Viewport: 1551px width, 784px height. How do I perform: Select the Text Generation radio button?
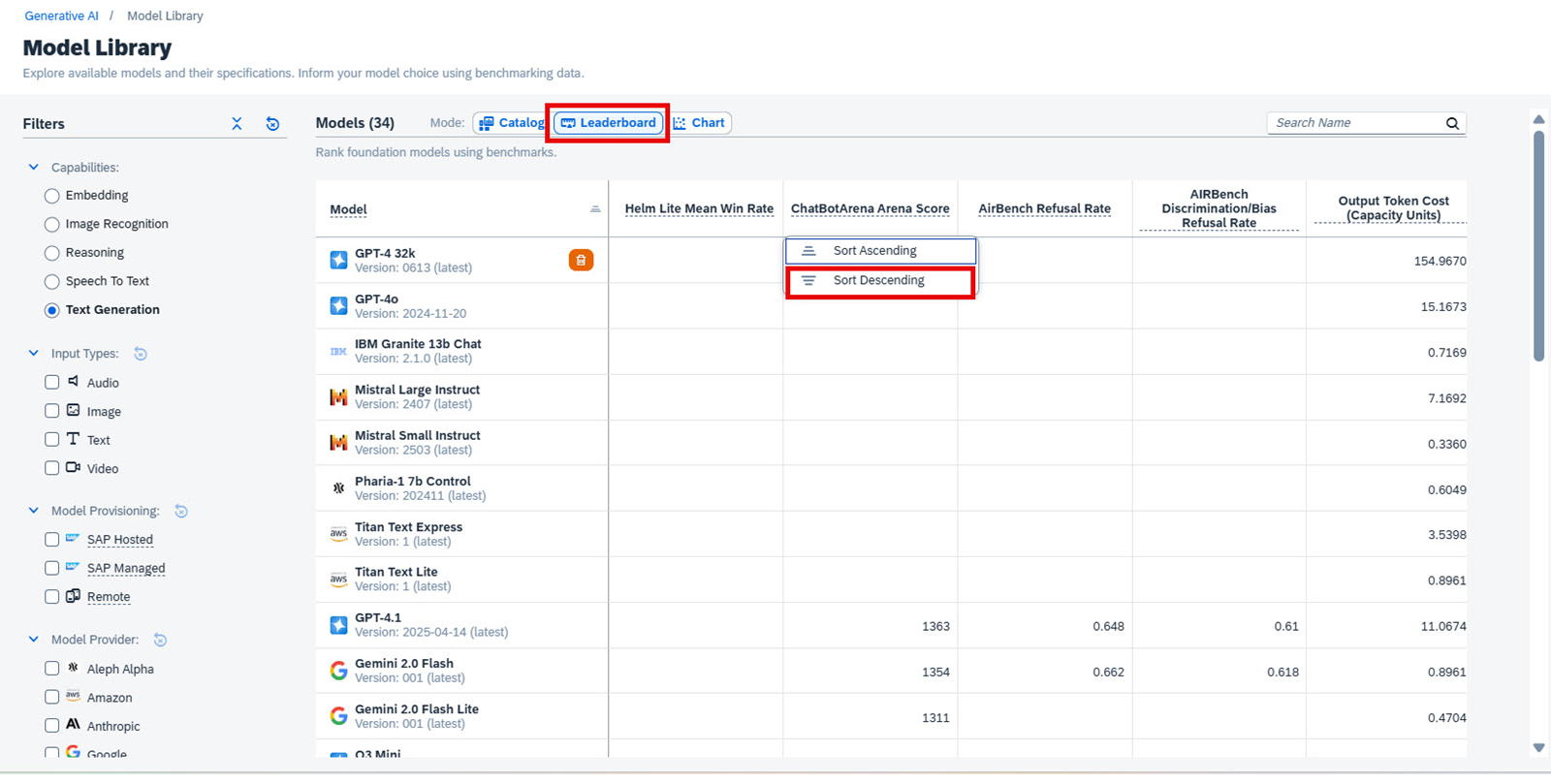coord(52,310)
